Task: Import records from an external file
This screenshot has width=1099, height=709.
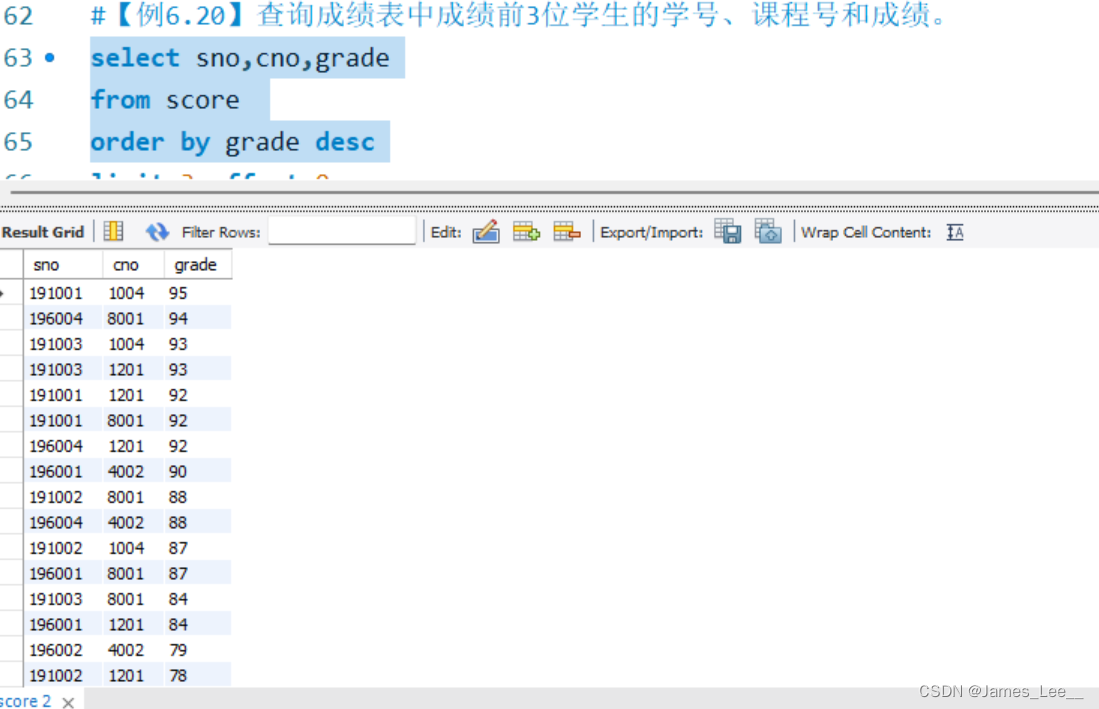Action: 768,231
